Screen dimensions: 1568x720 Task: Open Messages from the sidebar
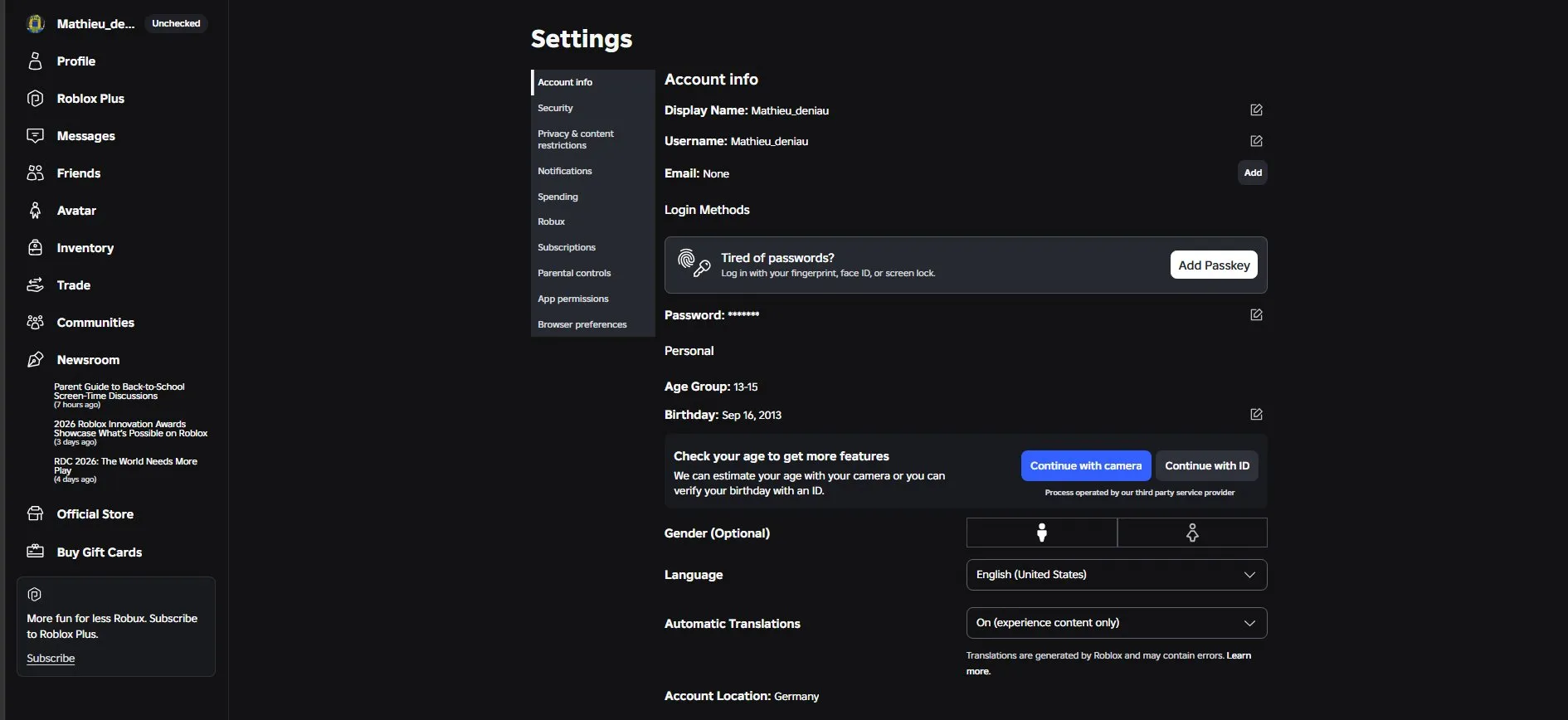(86, 136)
